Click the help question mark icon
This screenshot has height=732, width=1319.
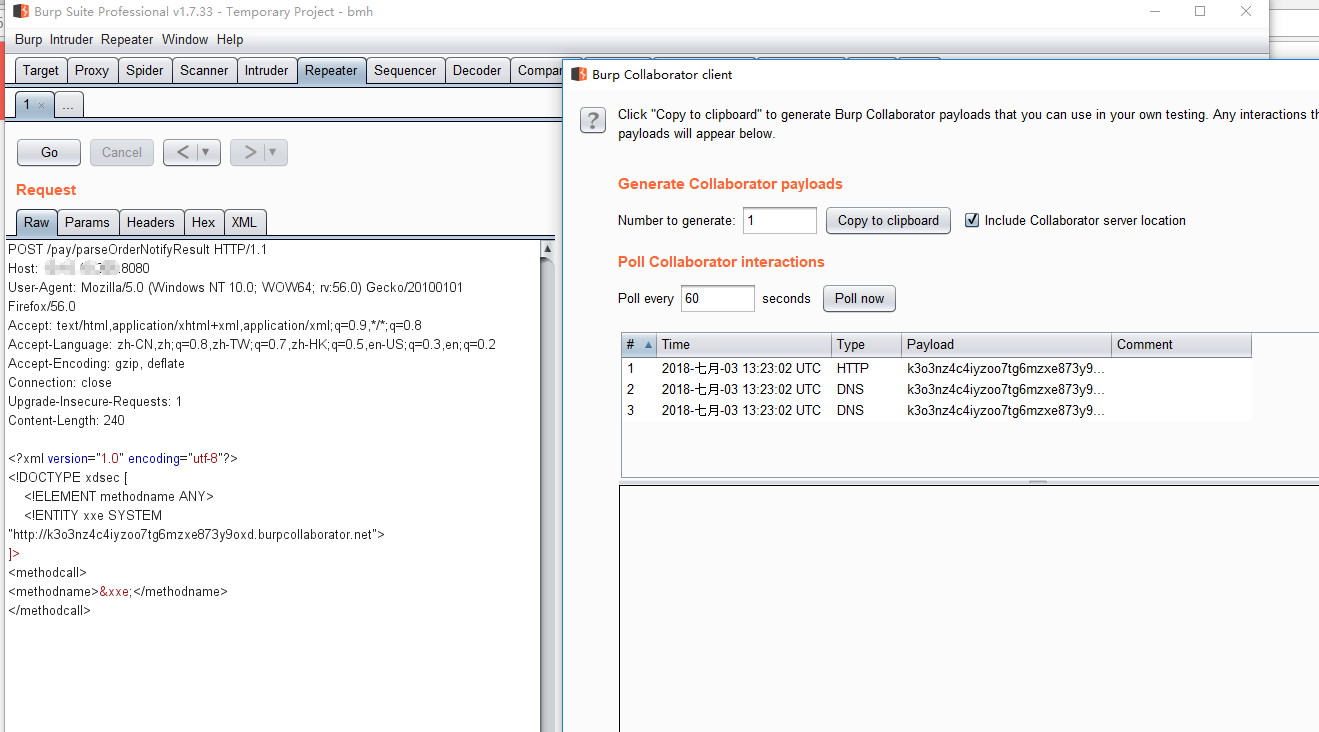[x=593, y=121]
